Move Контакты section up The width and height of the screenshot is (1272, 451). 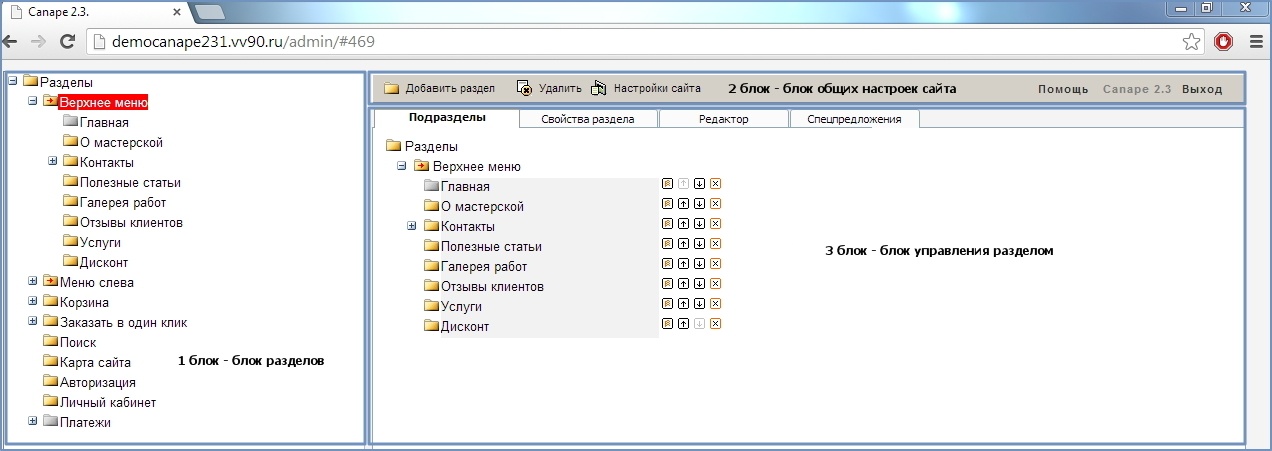tap(683, 224)
